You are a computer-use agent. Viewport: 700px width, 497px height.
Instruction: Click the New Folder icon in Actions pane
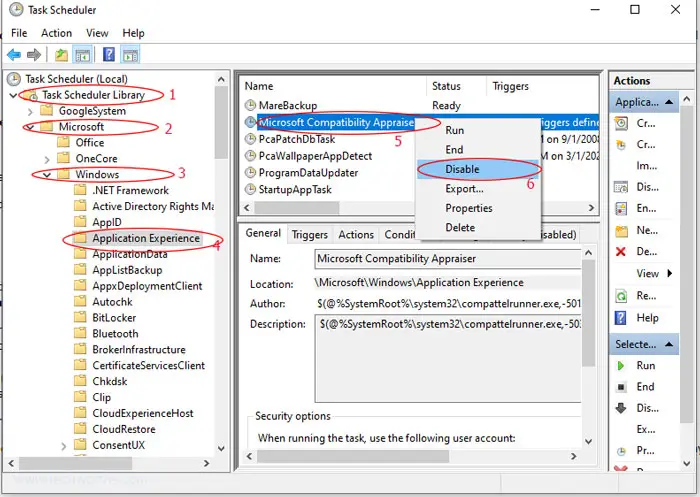[x=621, y=230]
